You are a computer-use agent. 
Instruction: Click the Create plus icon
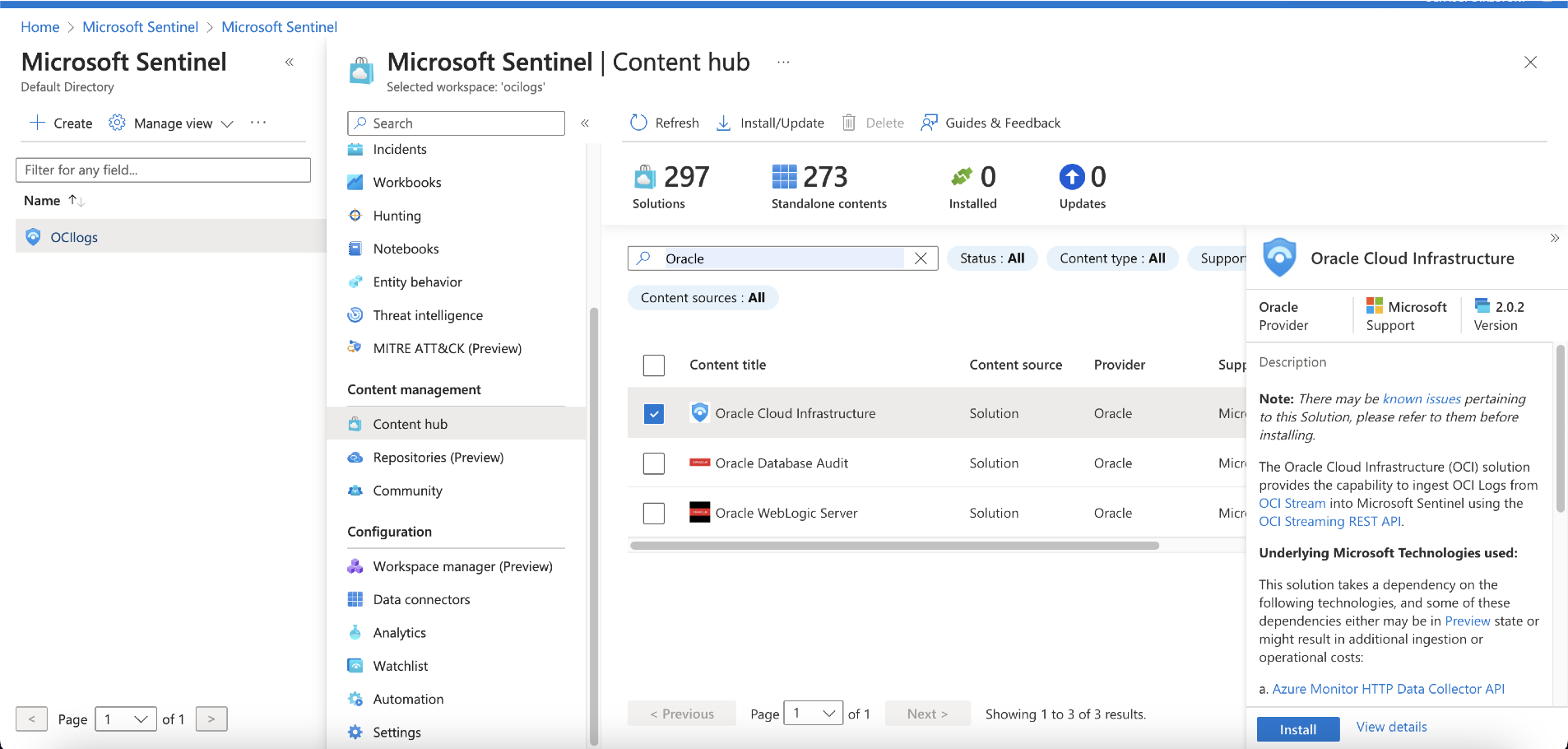coord(37,123)
